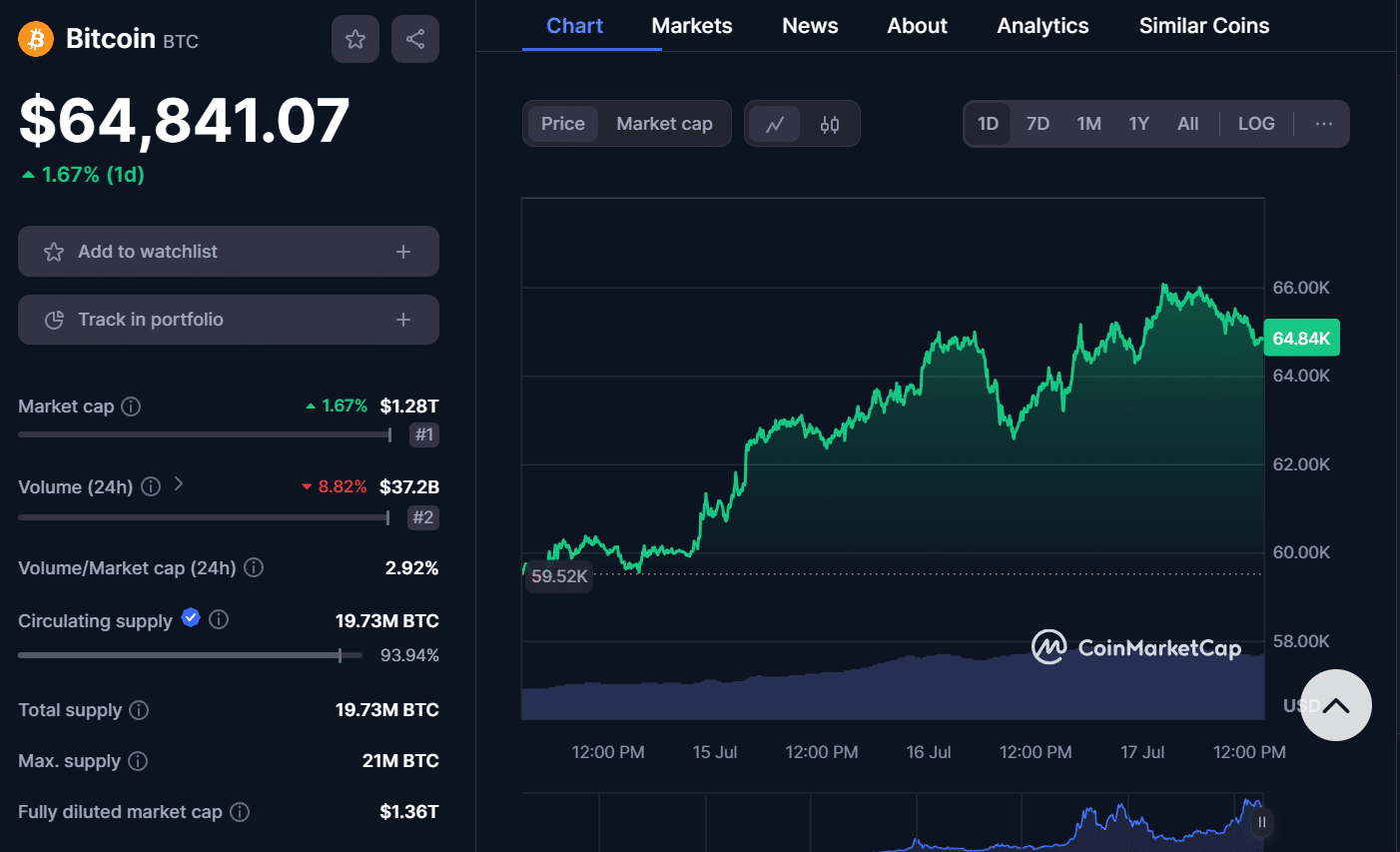Select the 1D time range
1400x852 pixels.
pyautogui.click(x=988, y=124)
